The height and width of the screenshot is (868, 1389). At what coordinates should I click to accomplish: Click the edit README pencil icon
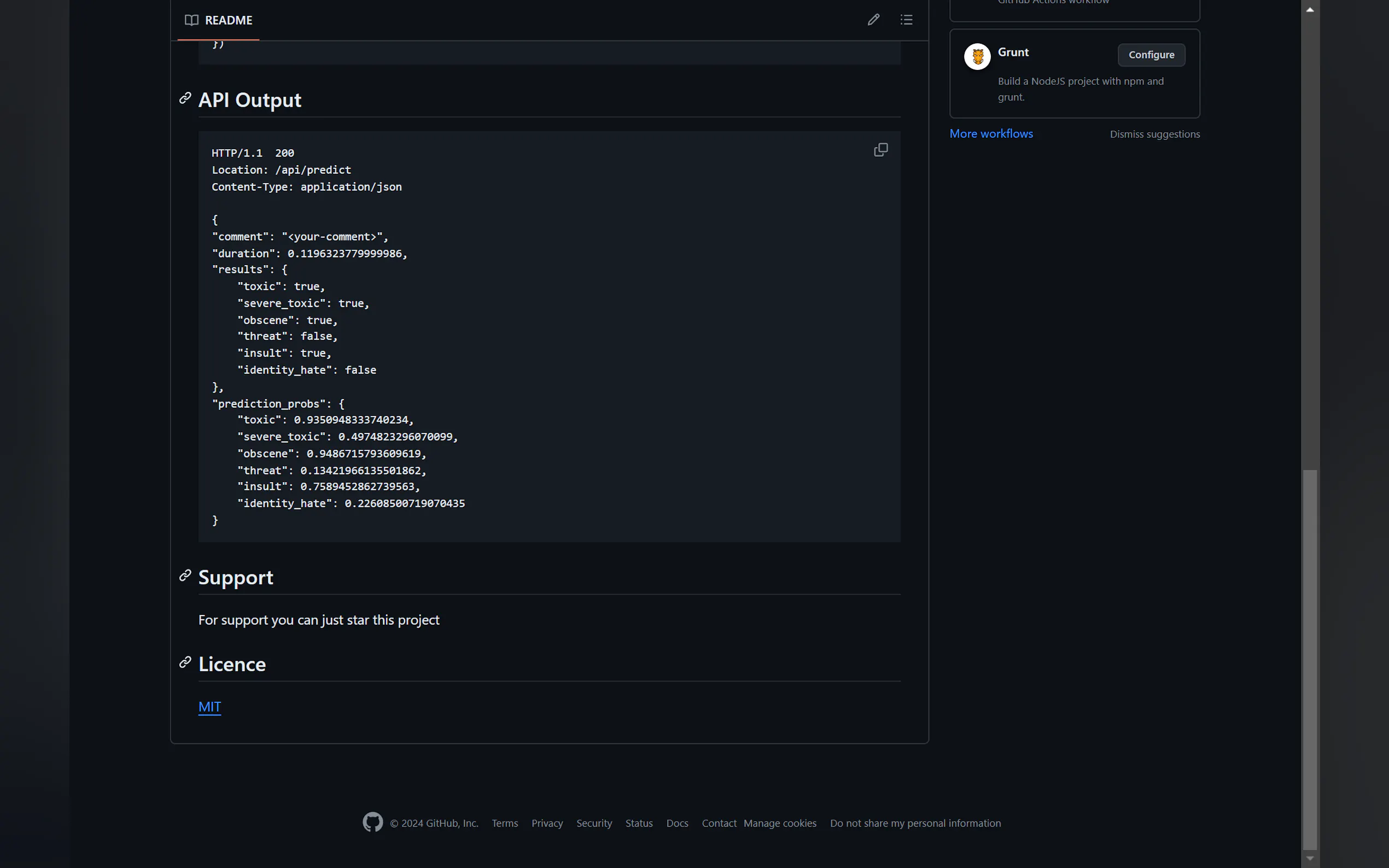tap(873, 20)
